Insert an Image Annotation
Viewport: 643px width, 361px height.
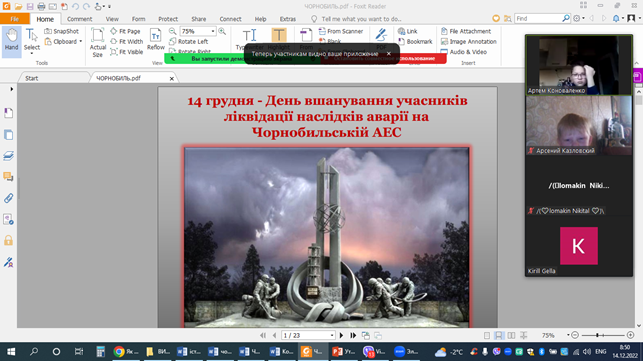[x=469, y=41]
